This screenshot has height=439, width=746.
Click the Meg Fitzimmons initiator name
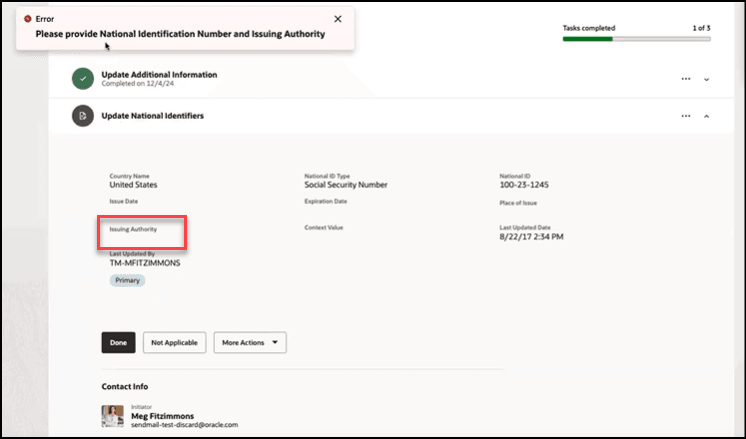point(163,416)
